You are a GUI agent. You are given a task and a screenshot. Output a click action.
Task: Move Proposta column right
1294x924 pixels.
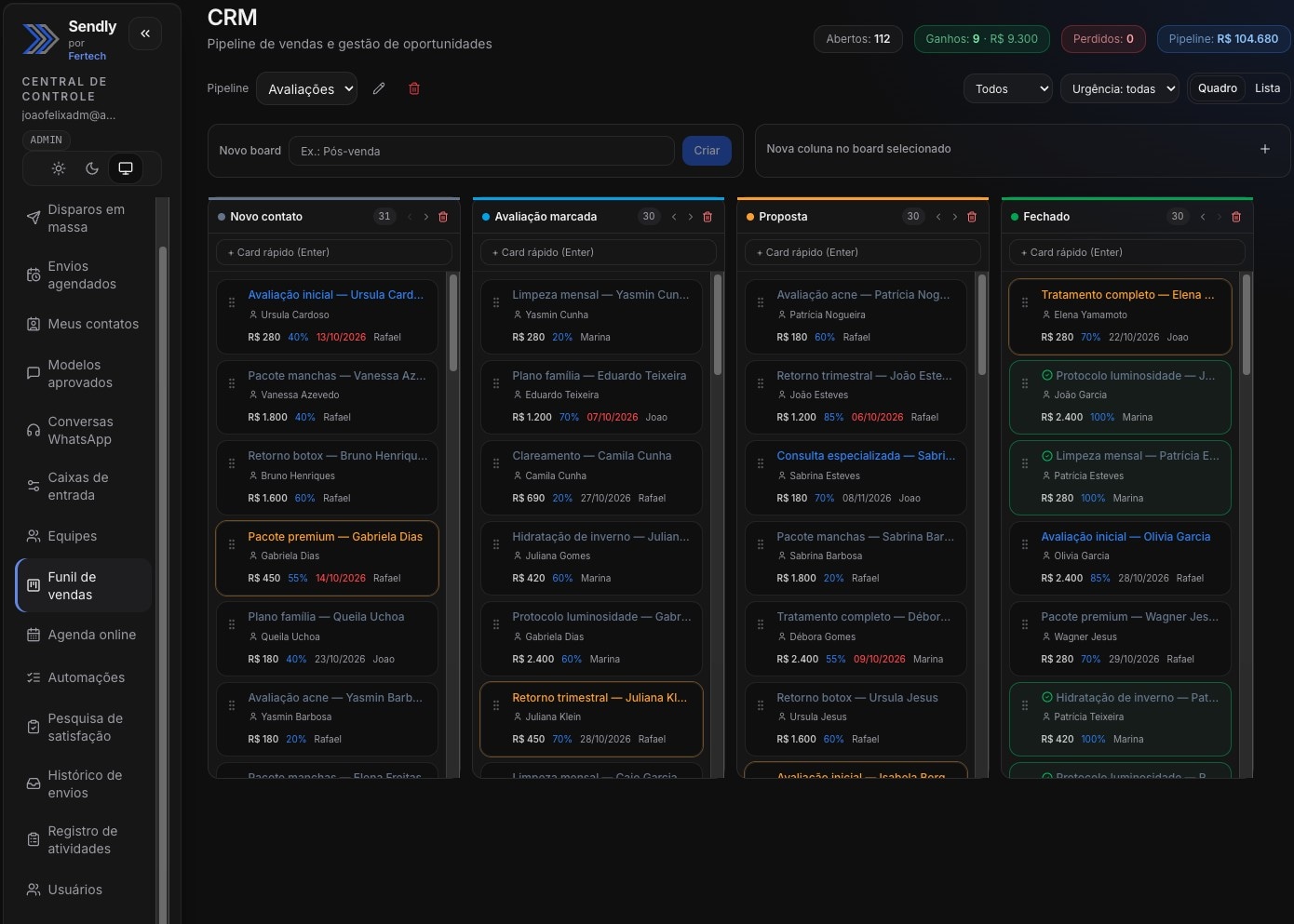coord(955,217)
